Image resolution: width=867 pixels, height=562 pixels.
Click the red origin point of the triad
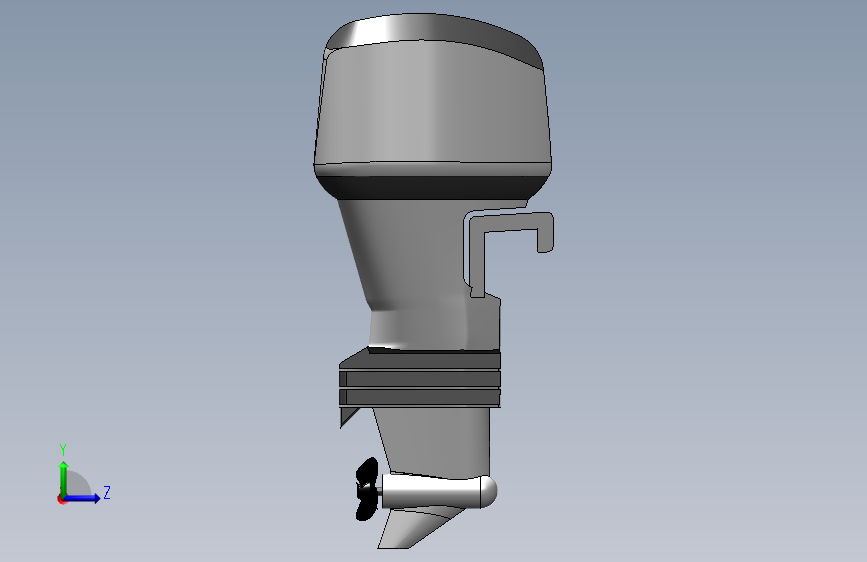(x=61, y=499)
